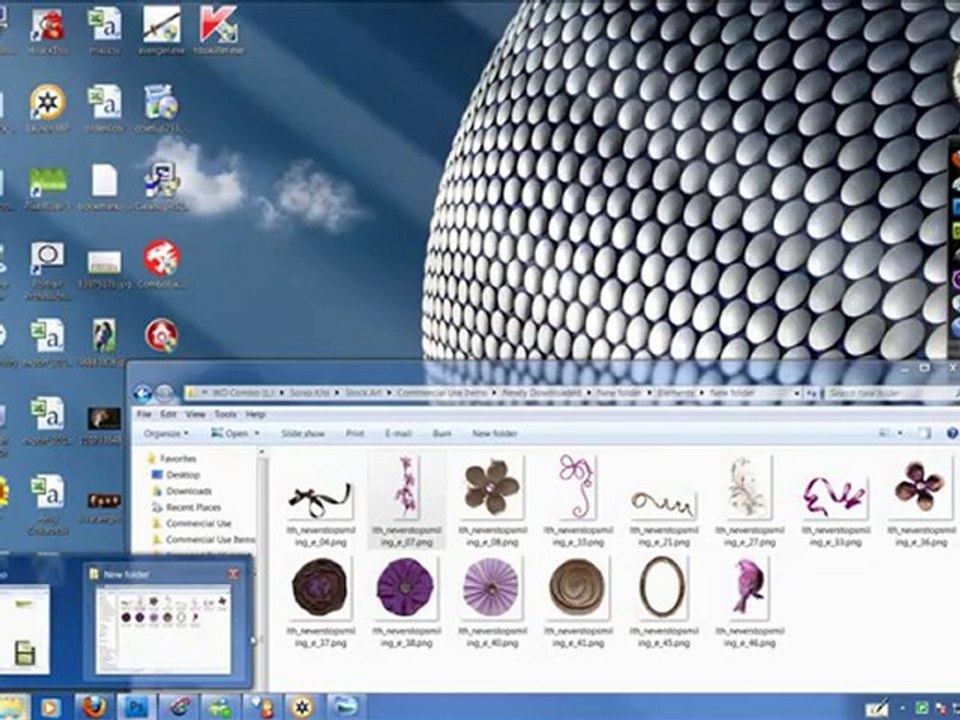Open the address bar history dropdown arrow
The width and height of the screenshot is (960, 720).
point(797,393)
